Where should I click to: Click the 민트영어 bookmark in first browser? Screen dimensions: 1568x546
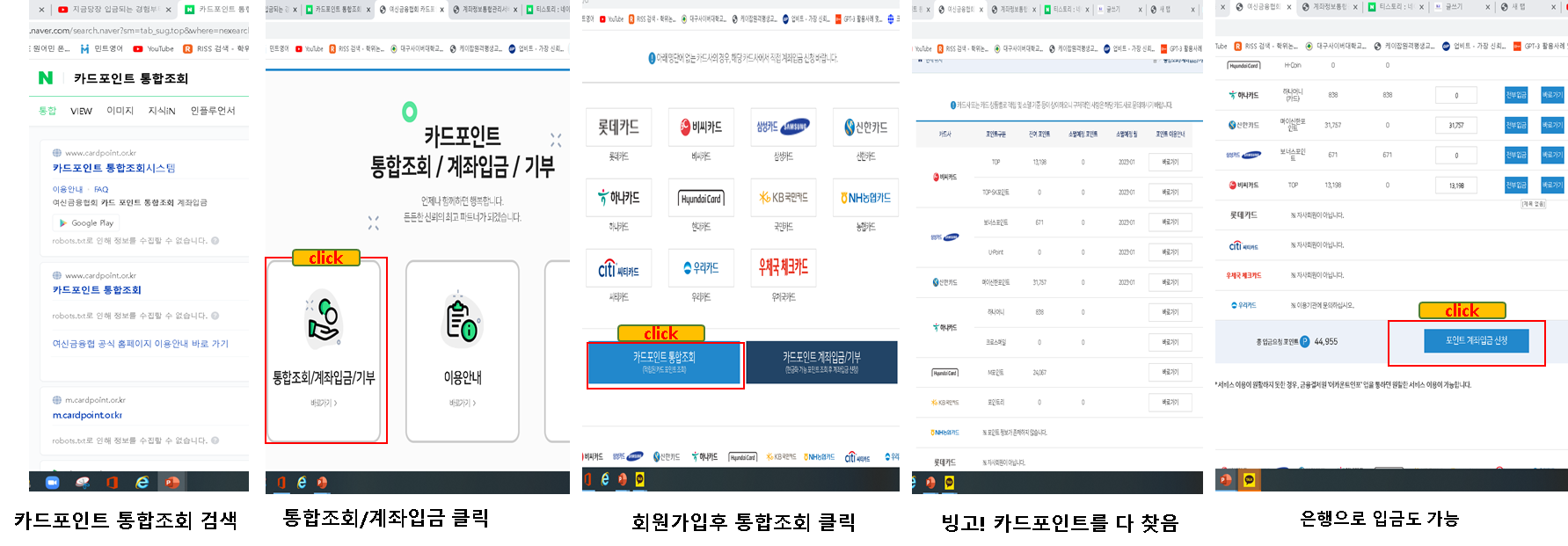(x=101, y=49)
